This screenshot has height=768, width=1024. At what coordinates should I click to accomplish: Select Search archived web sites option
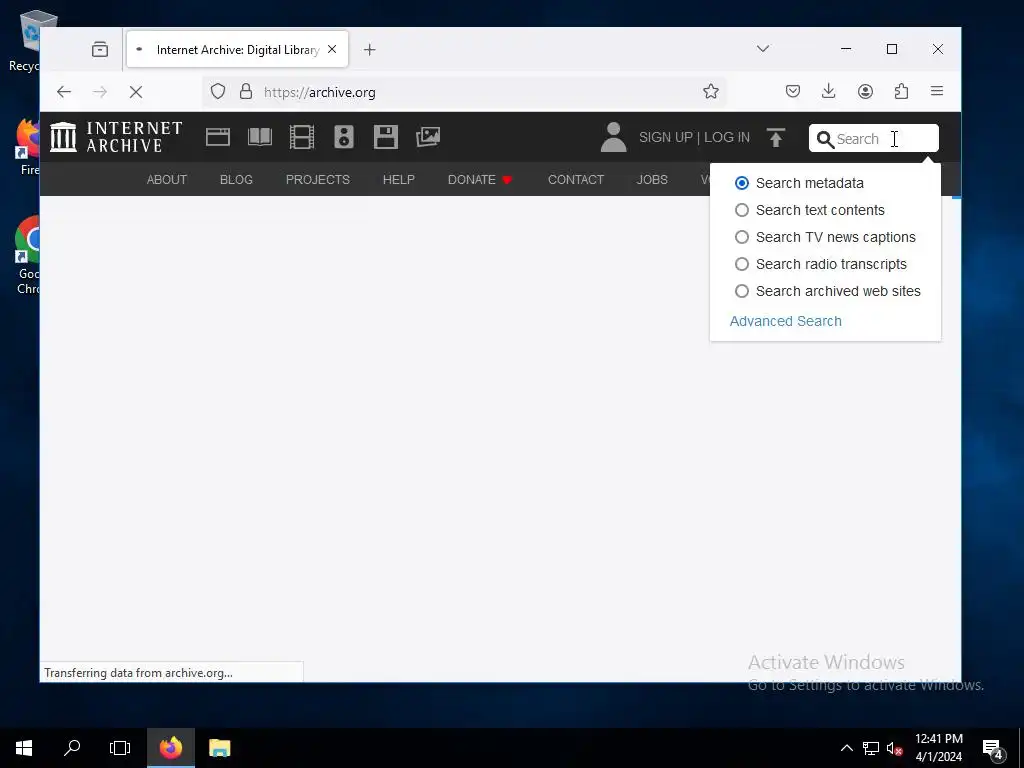828,291
